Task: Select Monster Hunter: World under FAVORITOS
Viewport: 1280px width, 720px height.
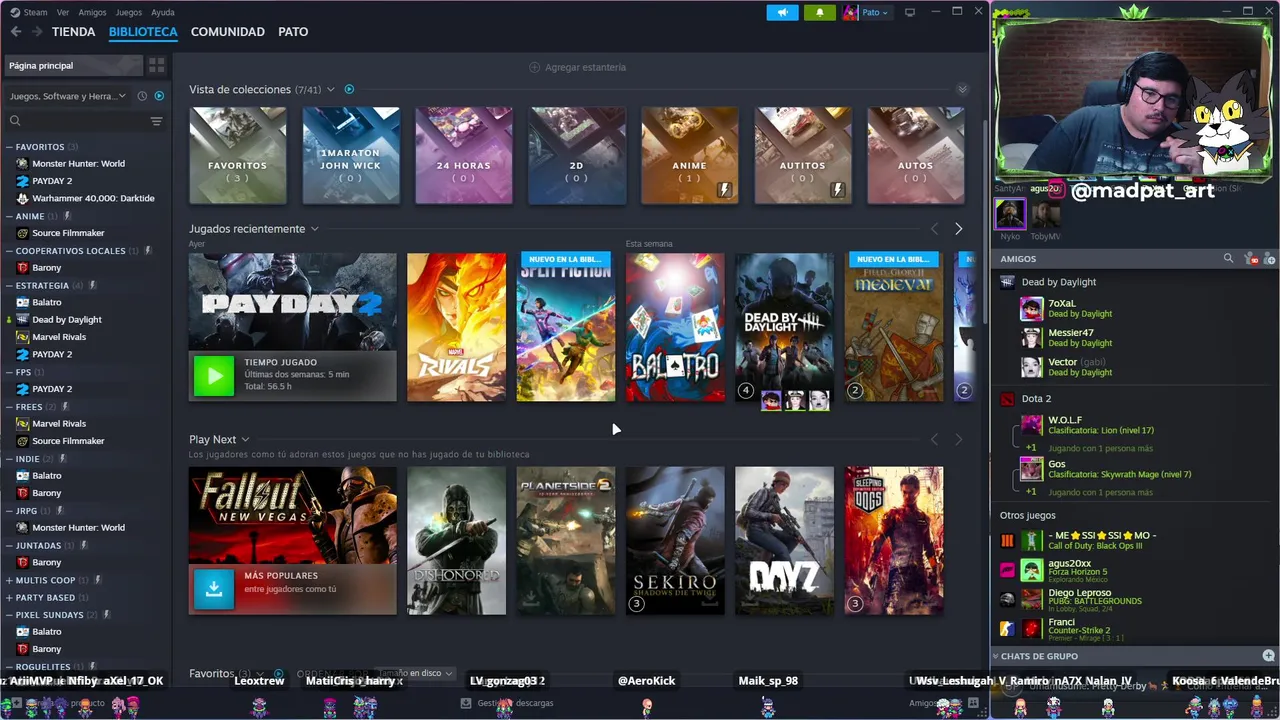Action: [x=78, y=164]
